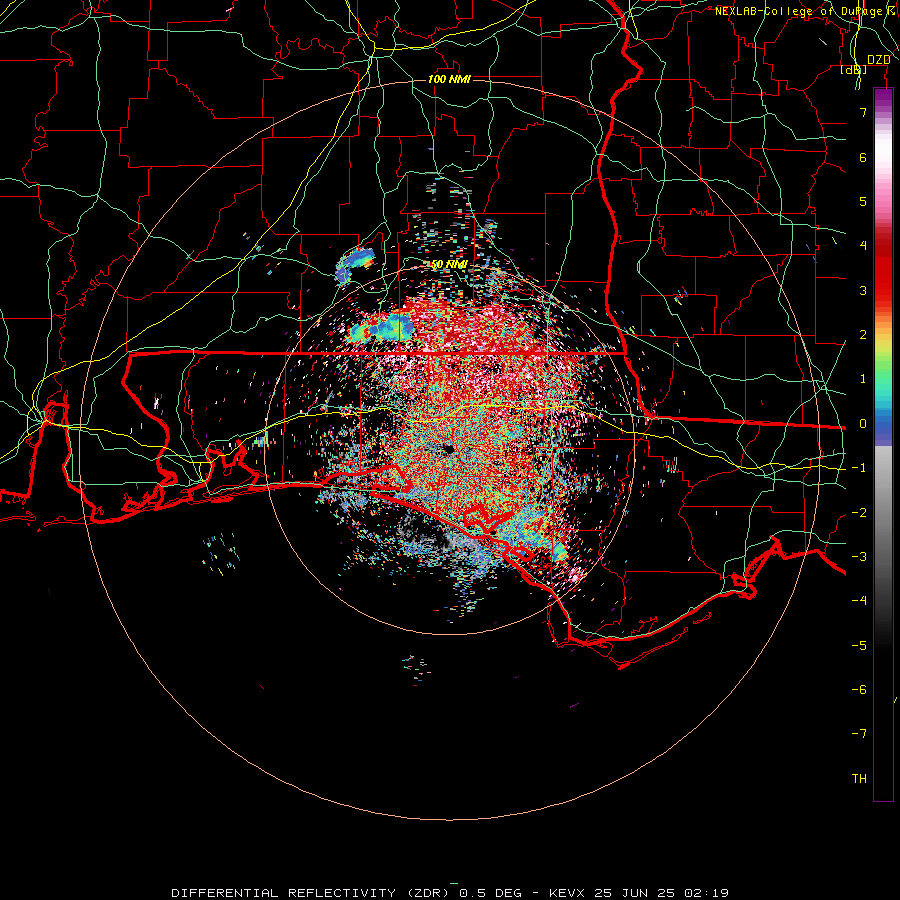Click the isolated blue storm cell near 50 NMI label

point(354,265)
